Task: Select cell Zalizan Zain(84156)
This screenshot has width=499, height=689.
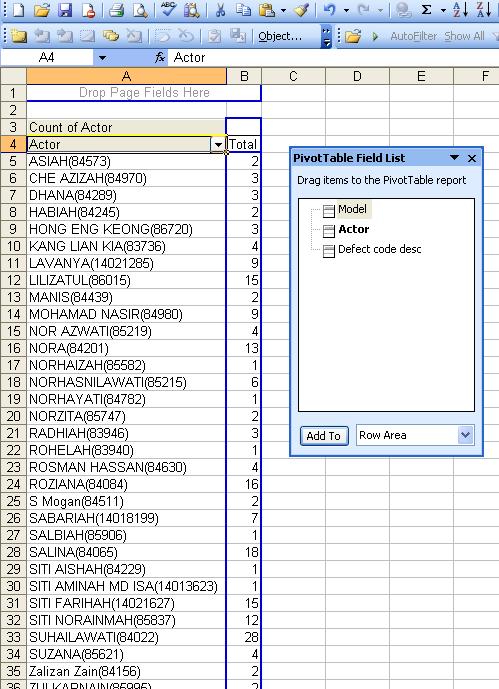Action: (127, 671)
